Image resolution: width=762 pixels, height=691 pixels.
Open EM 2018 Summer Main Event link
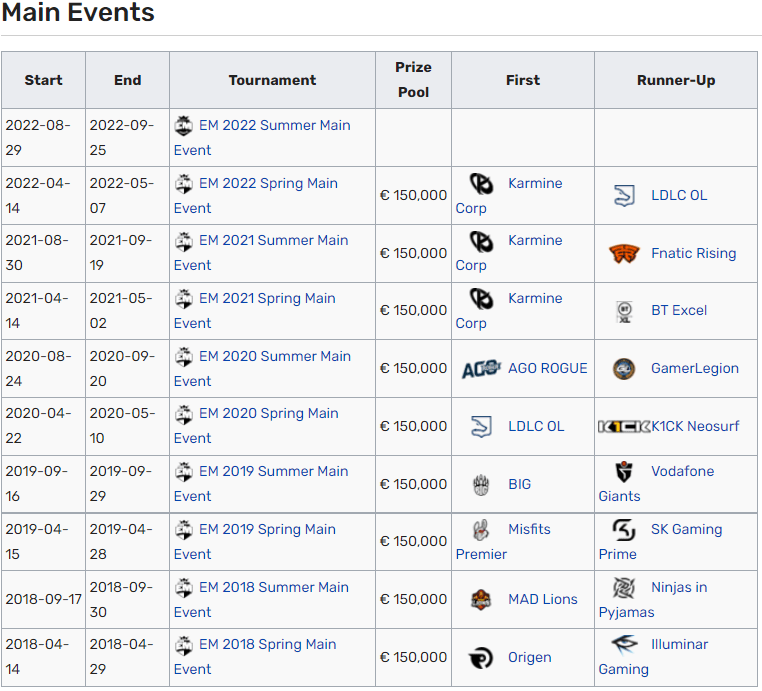pos(261,600)
